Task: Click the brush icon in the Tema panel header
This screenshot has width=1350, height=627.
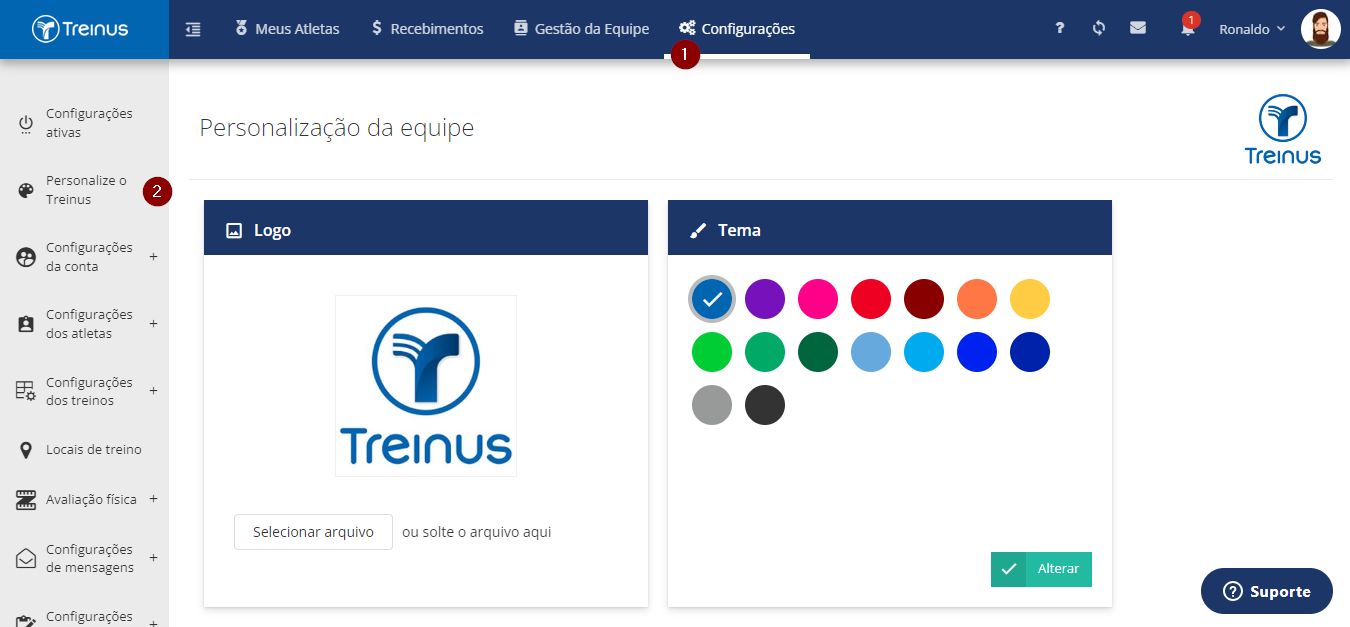Action: click(698, 230)
